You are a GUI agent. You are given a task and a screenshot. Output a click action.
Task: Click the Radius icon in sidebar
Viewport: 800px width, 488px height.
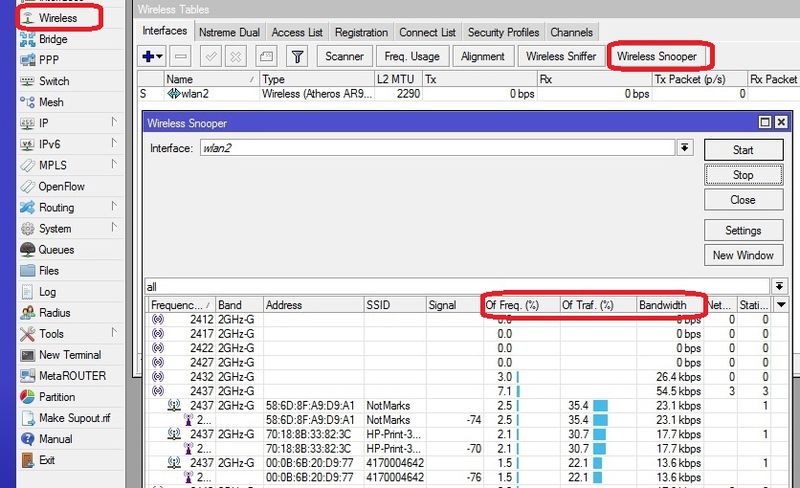tap(28, 313)
